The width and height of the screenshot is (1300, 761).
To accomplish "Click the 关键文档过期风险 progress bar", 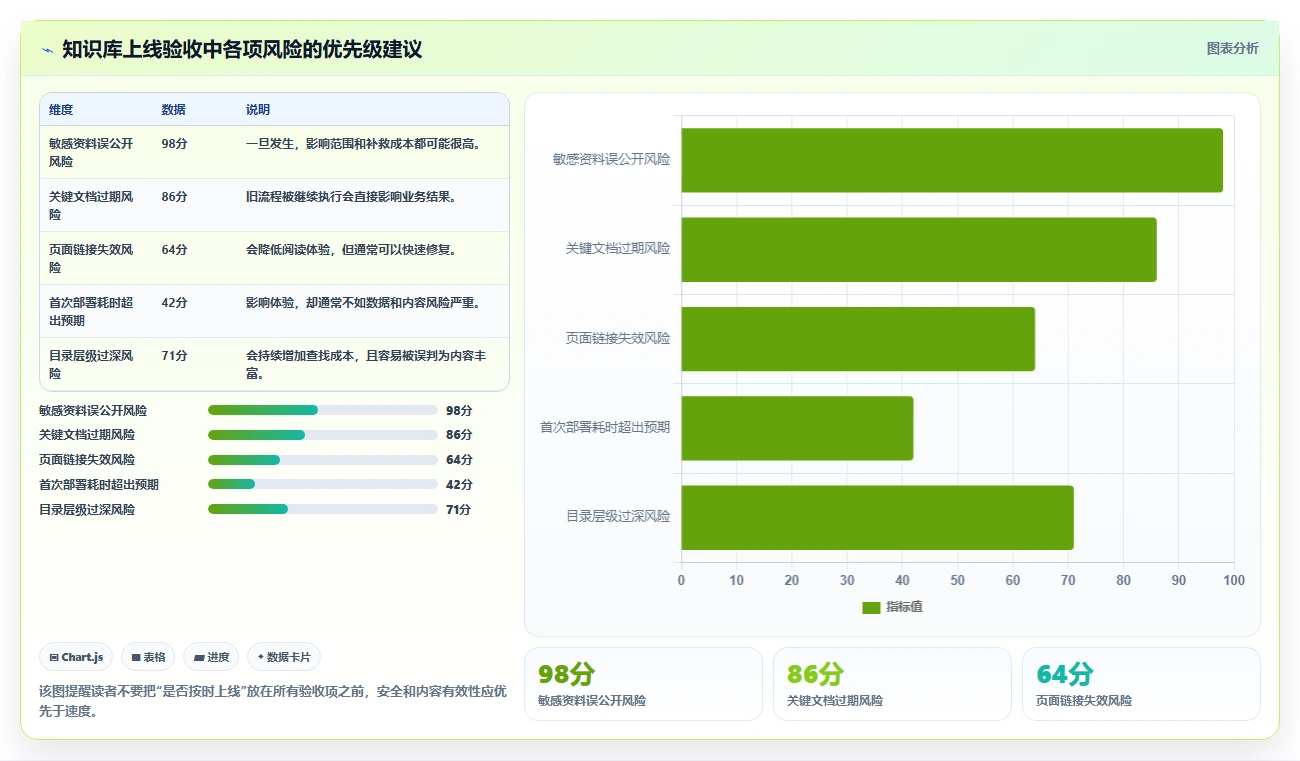I will click(323, 435).
